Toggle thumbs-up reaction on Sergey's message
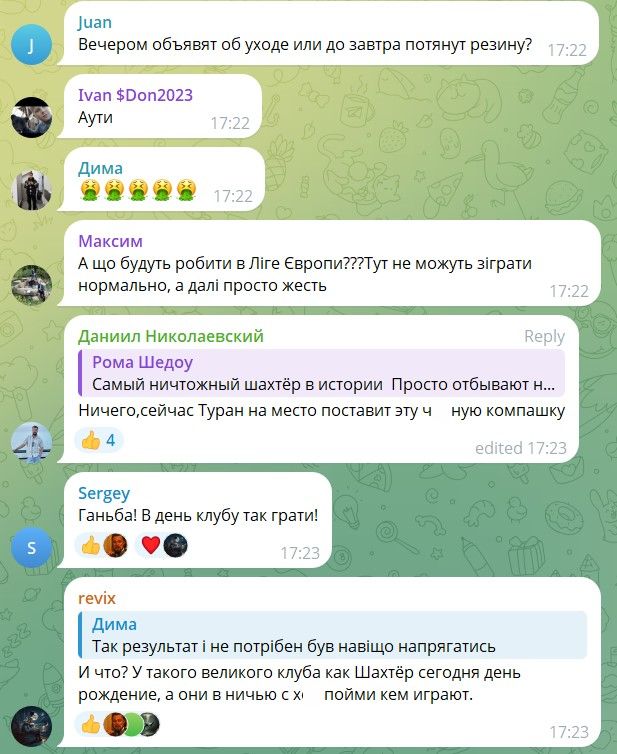Screen dimensions: 617x754 point(102,545)
